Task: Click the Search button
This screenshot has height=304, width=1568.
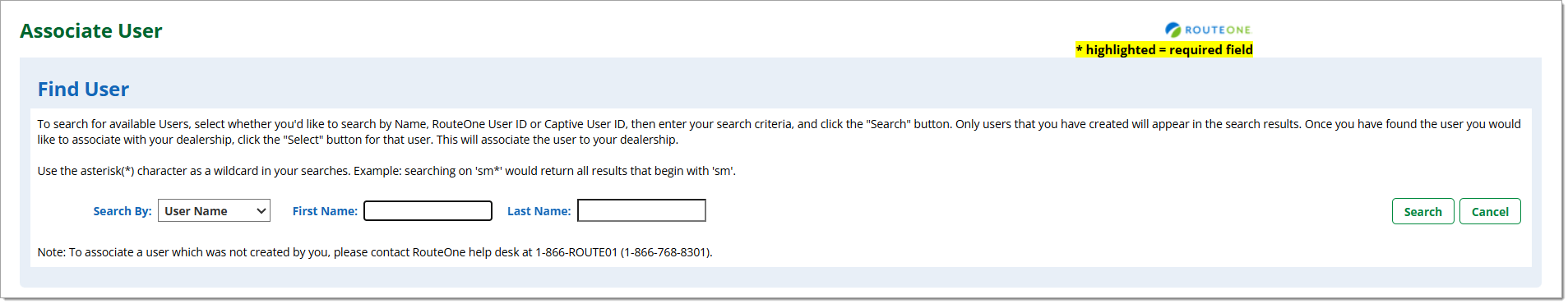Action: point(1422,211)
